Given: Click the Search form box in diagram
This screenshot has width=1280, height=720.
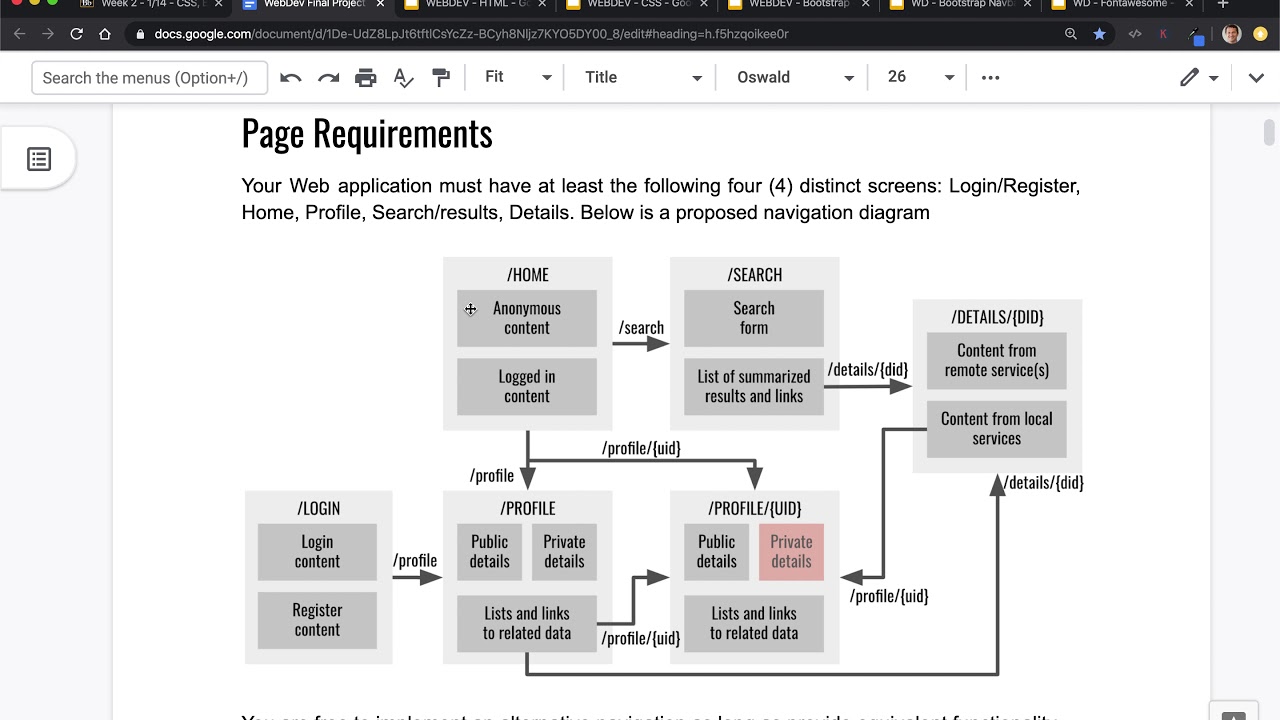Looking at the screenshot, I should (x=754, y=318).
